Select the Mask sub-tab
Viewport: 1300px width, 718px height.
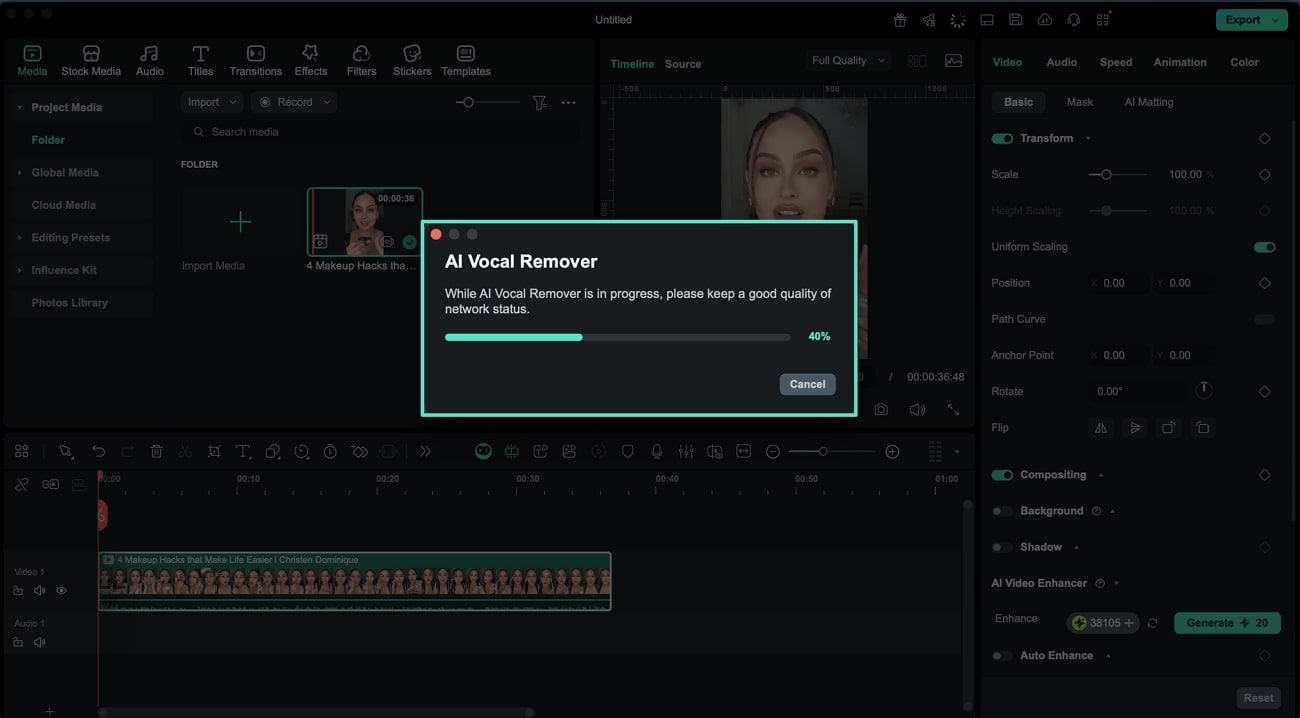[x=1080, y=102]
